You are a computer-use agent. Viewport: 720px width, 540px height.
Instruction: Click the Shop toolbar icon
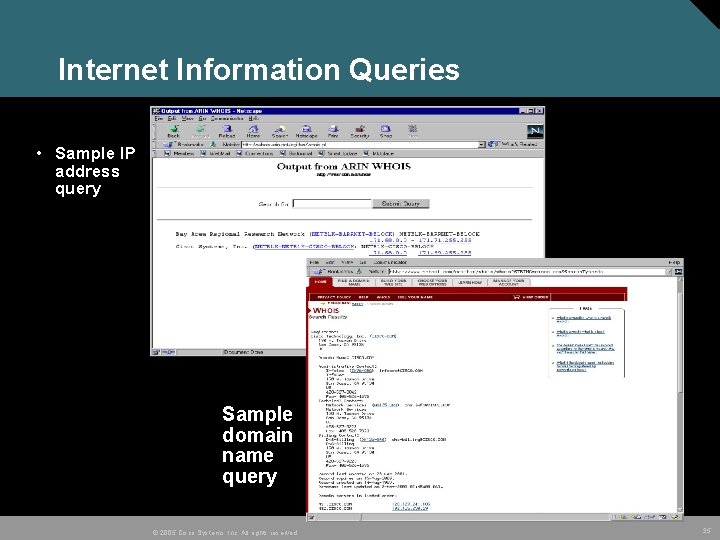coord(386,131)
